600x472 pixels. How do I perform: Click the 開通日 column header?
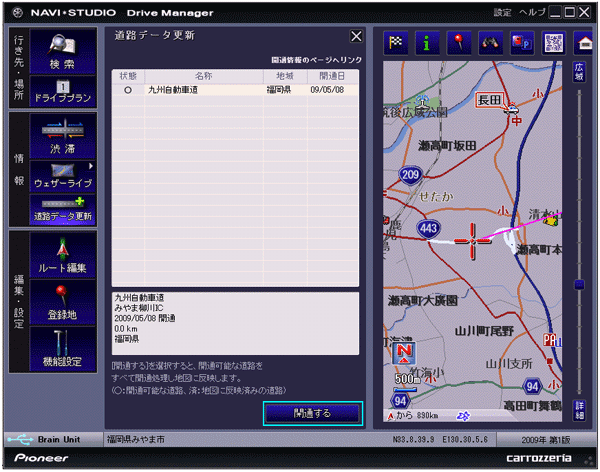point(333,76)
